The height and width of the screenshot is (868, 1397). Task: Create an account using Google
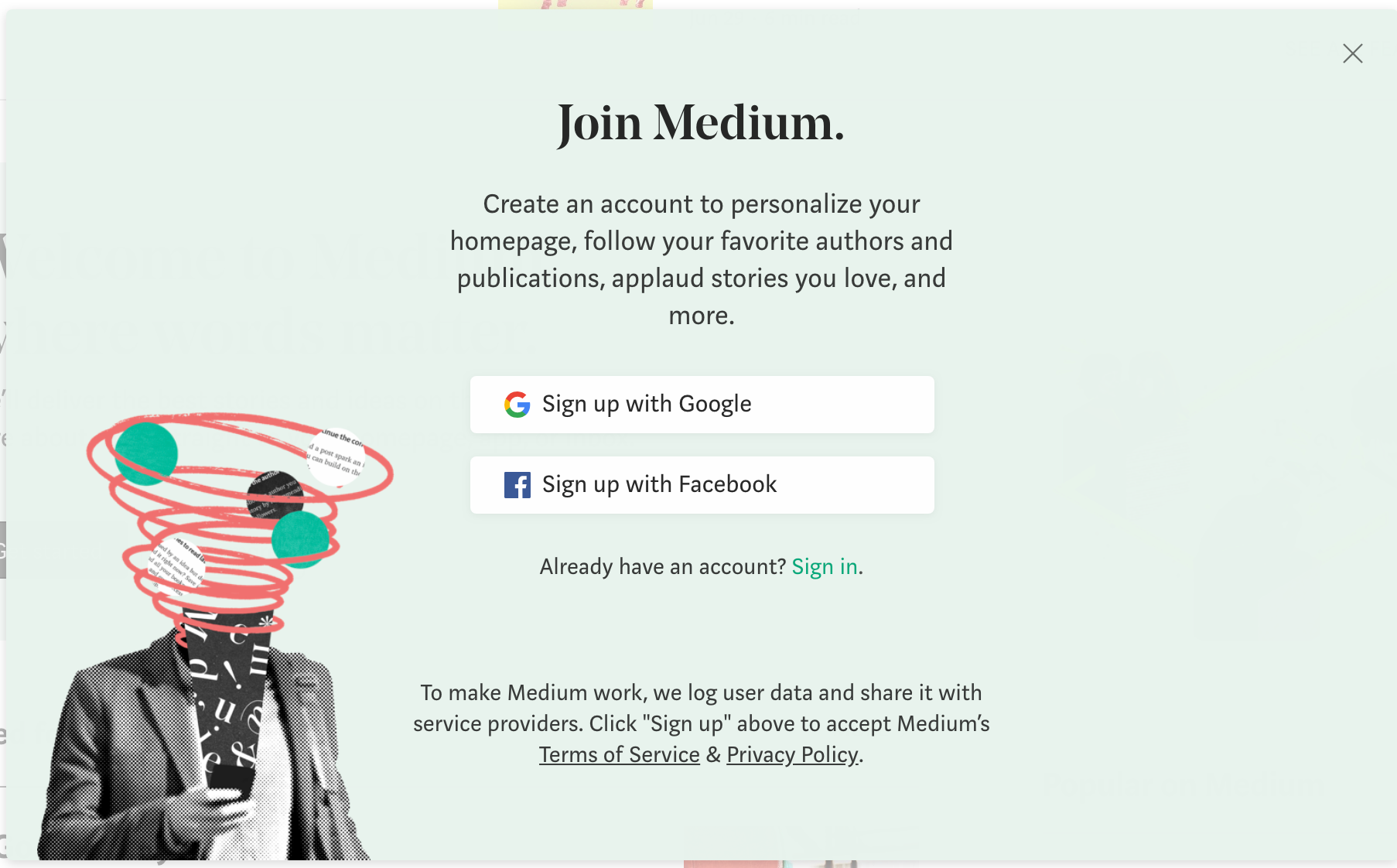702,404
